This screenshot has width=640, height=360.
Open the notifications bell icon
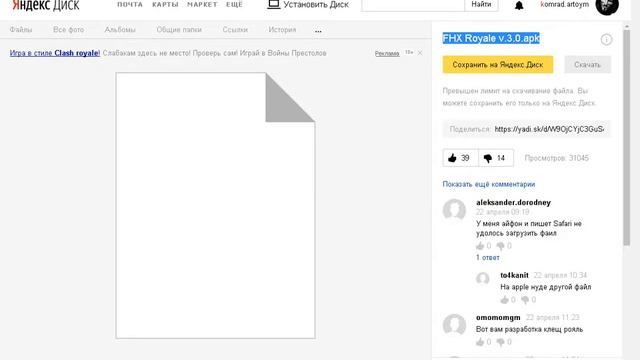519,5
